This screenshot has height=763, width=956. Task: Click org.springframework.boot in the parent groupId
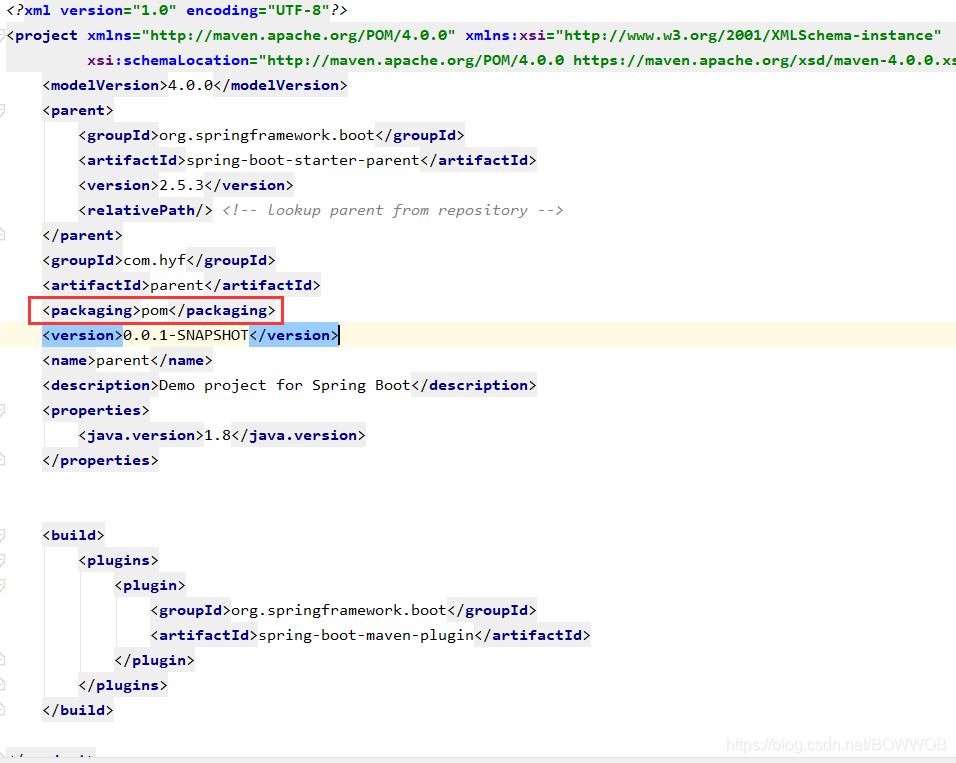[266, 135]
